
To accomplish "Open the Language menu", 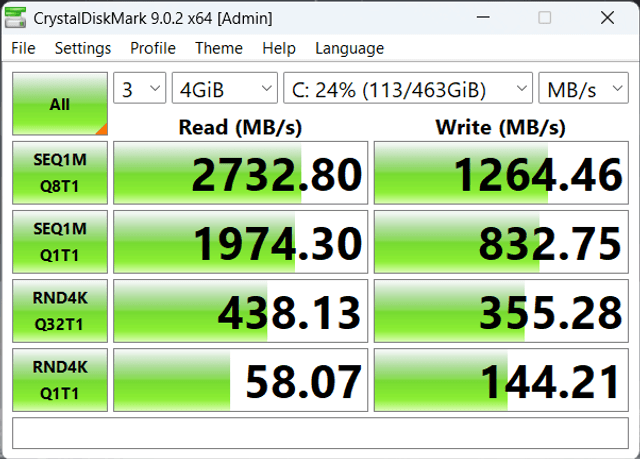I will [x=349, y=48].
